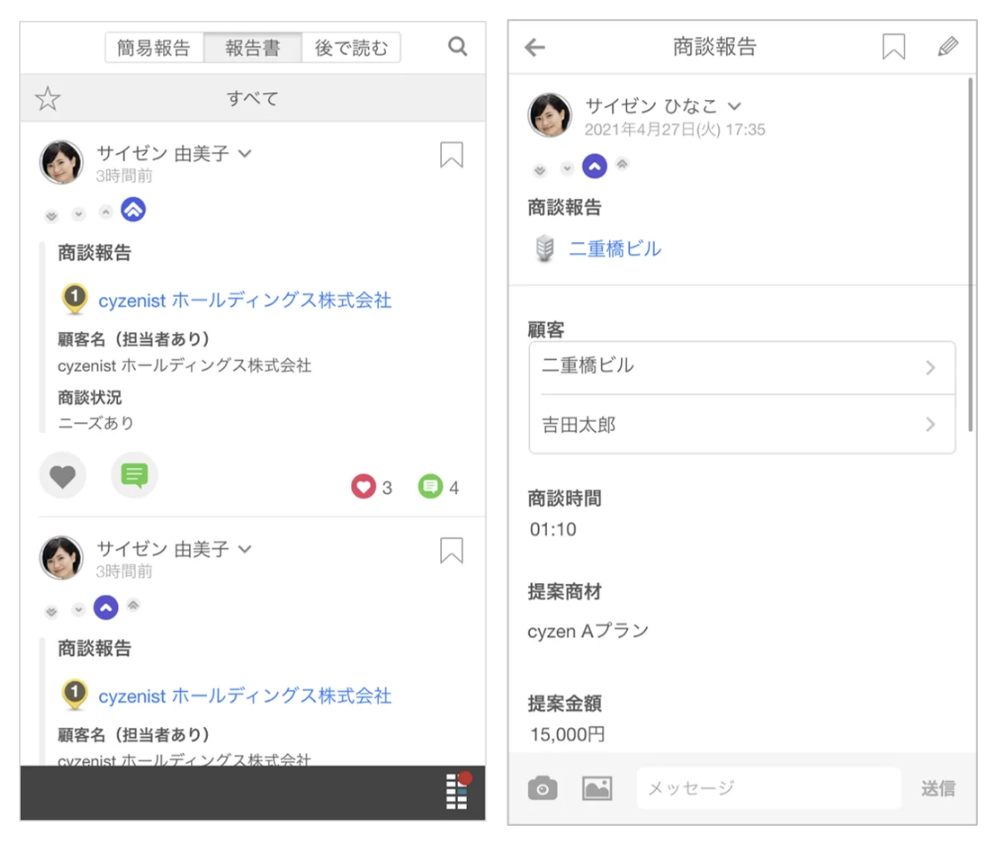Image resolution: width=1006 pixels, height=842 pixels.
Task: Click the detail view scrollbar
Action: coord(971,254)
